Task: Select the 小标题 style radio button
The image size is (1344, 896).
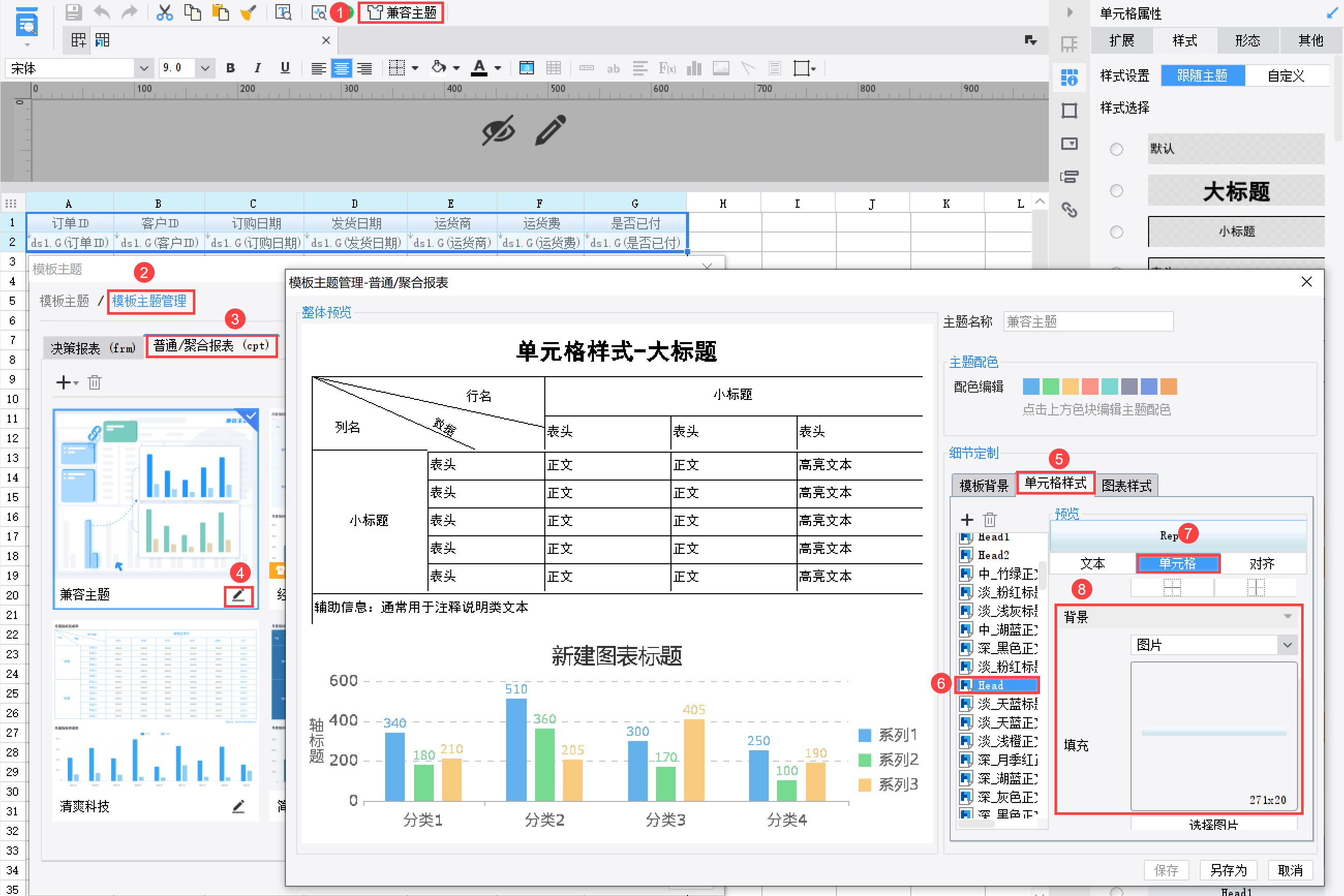Action: point(1116,232)
